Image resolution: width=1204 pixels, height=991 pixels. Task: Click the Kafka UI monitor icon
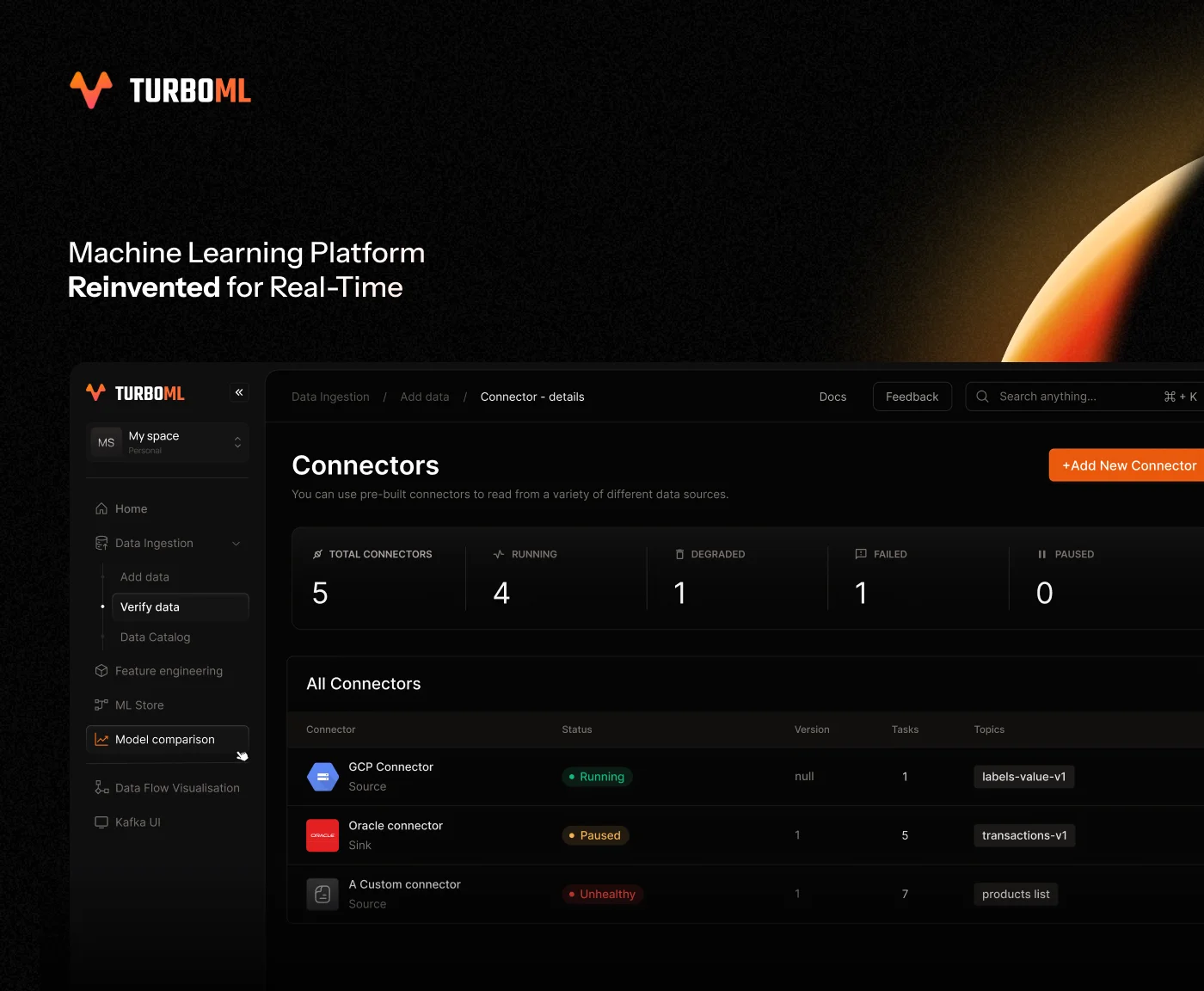tap(101, 822)
